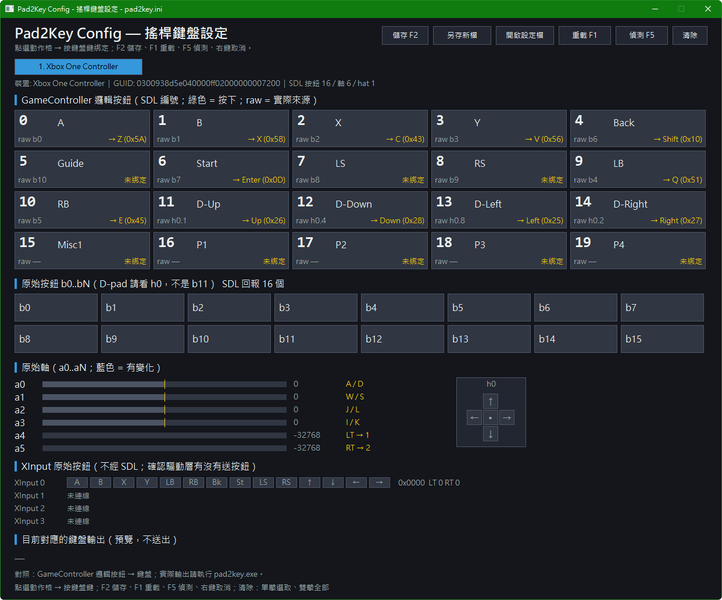Image resolution: width=722 pixels, height=600 pixels.
Task: Select logical button 2 X tile
Action: 360,129
